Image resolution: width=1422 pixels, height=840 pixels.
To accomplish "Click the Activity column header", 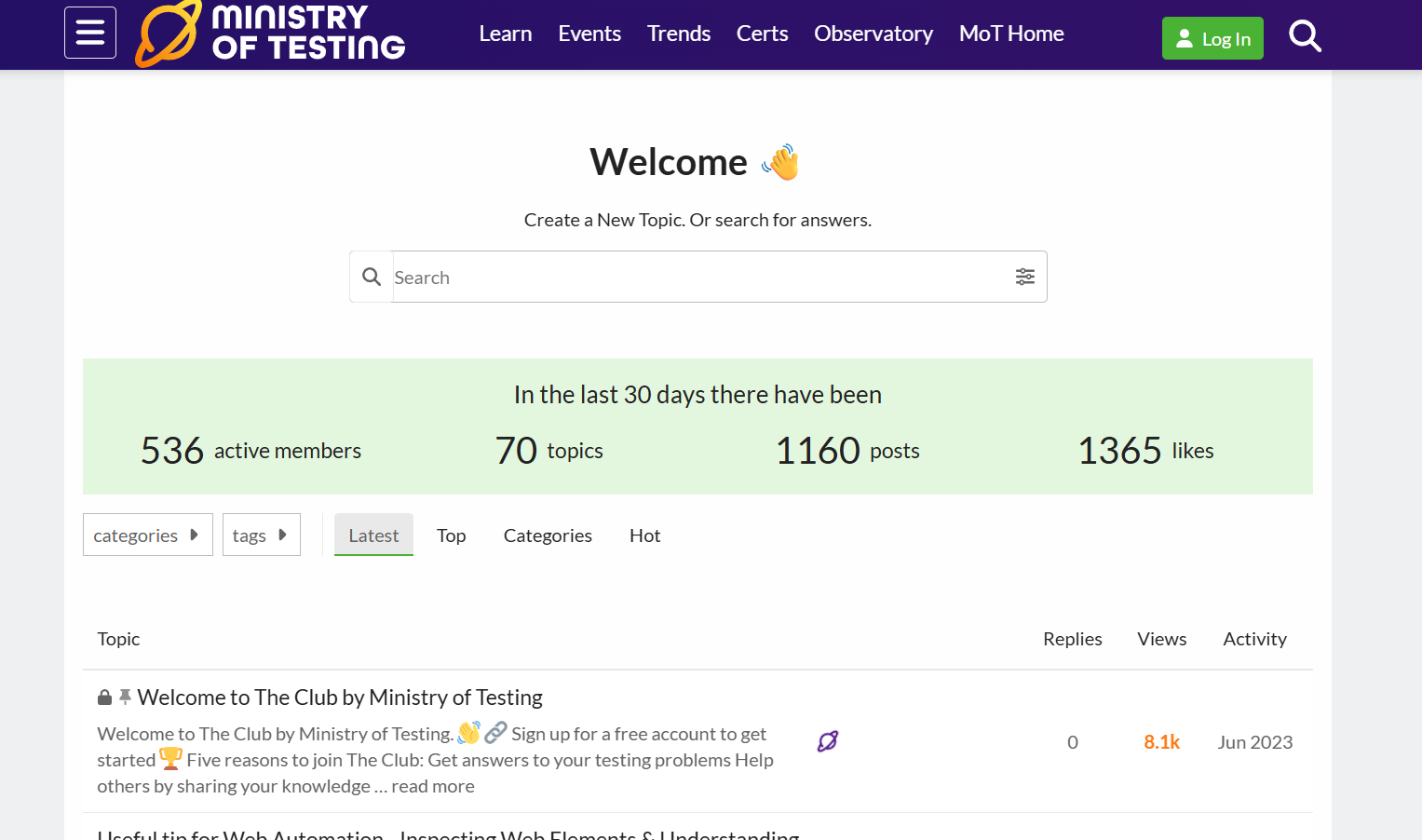I will coord(1254,639).
